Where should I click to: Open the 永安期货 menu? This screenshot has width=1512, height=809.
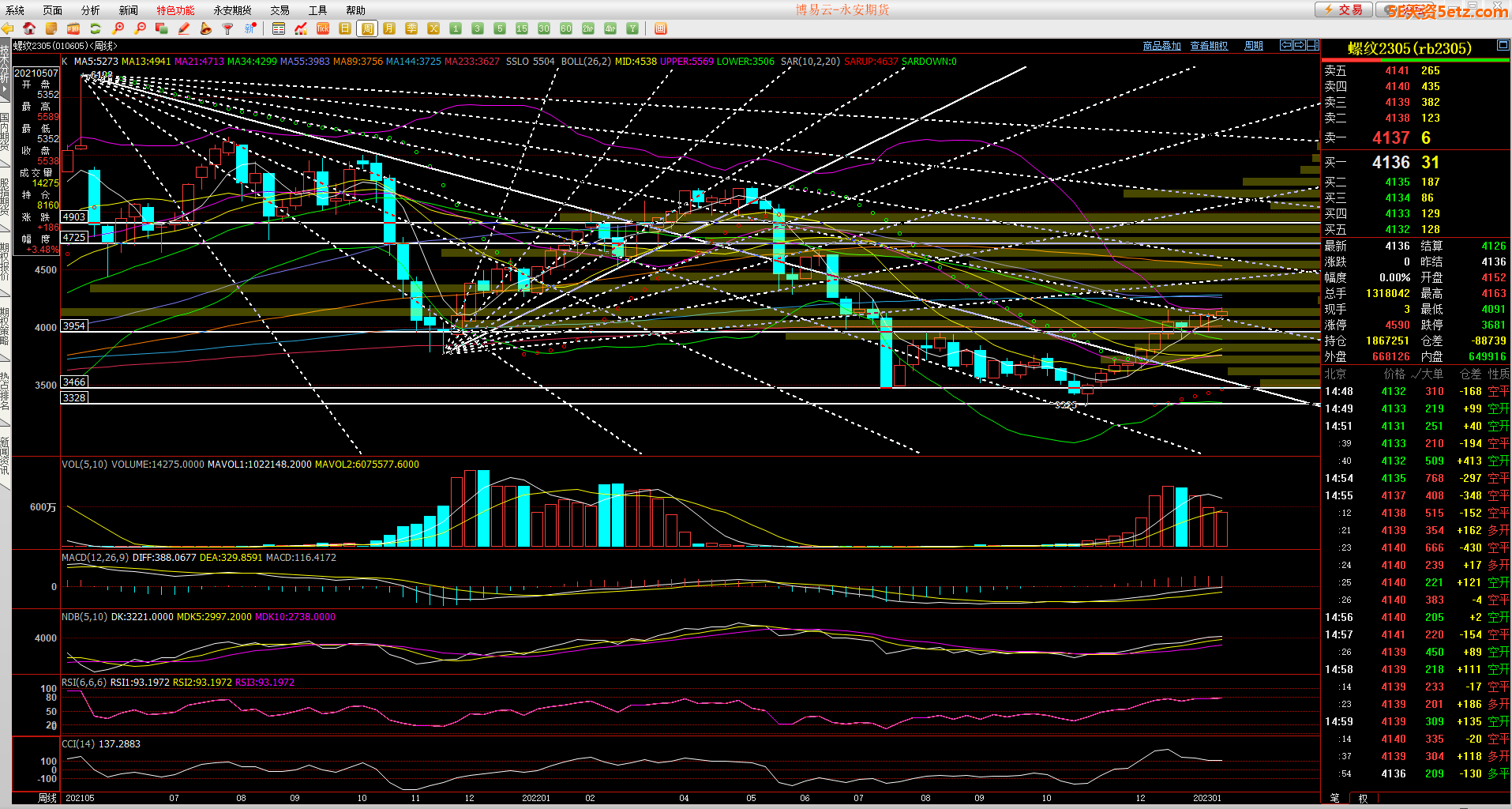tap(232, 10)
